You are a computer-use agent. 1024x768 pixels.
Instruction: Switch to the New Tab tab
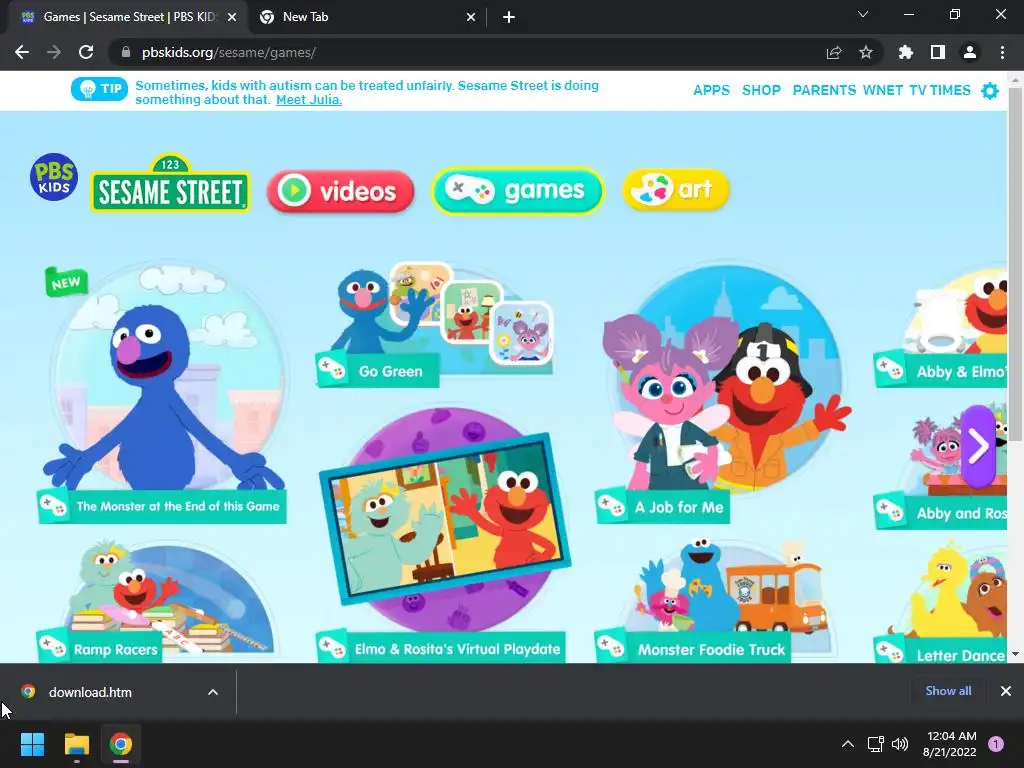366,17
